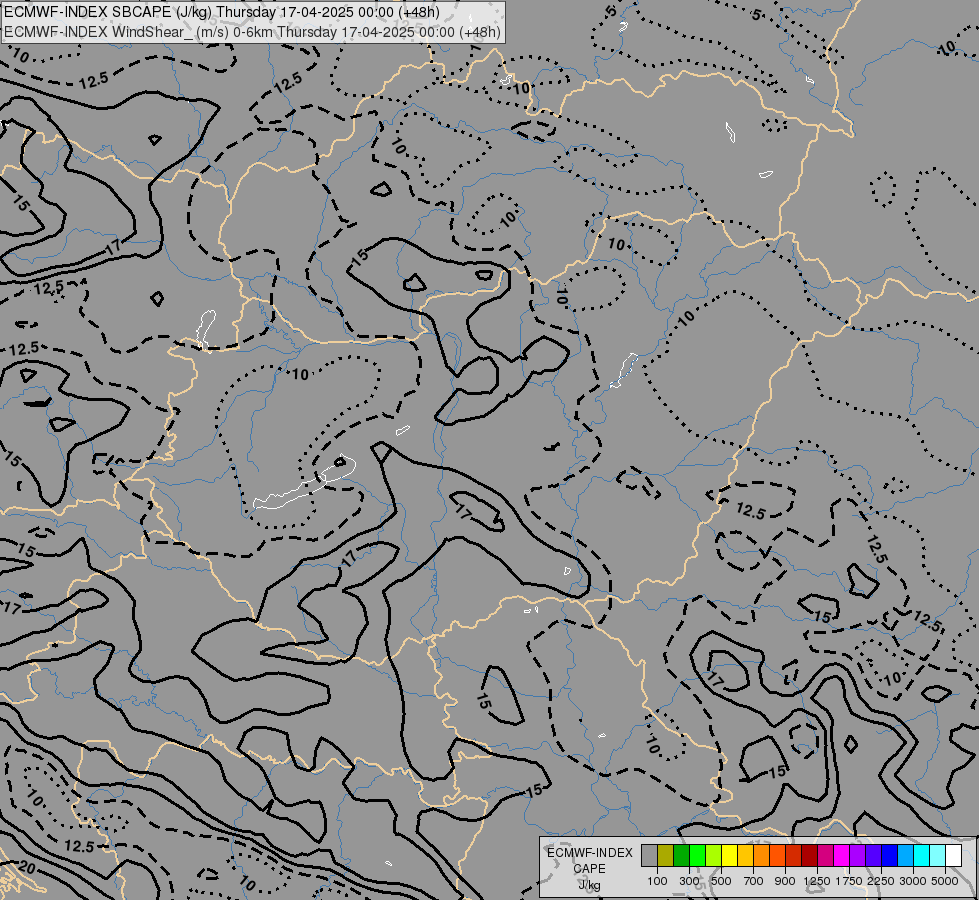Click the 20 contour label
This screenshot has height=900, width=979.
tap(27, 867)
